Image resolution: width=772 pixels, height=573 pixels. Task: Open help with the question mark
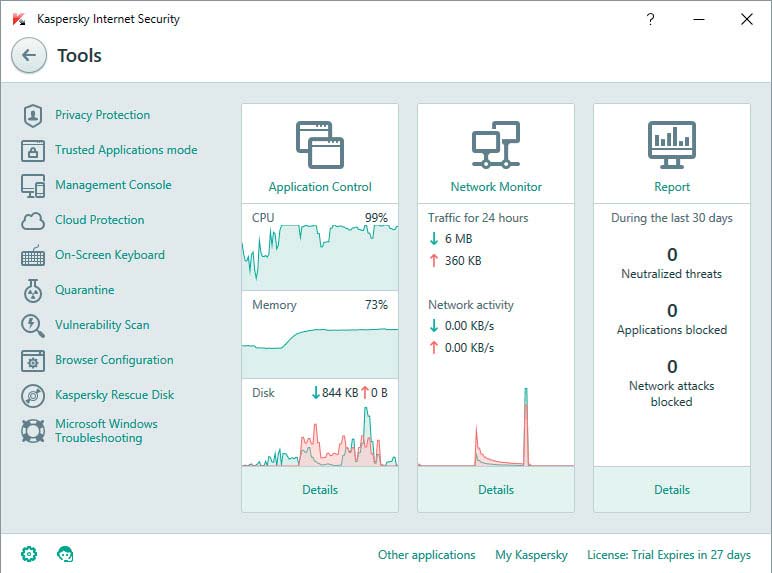pos(650,19)
